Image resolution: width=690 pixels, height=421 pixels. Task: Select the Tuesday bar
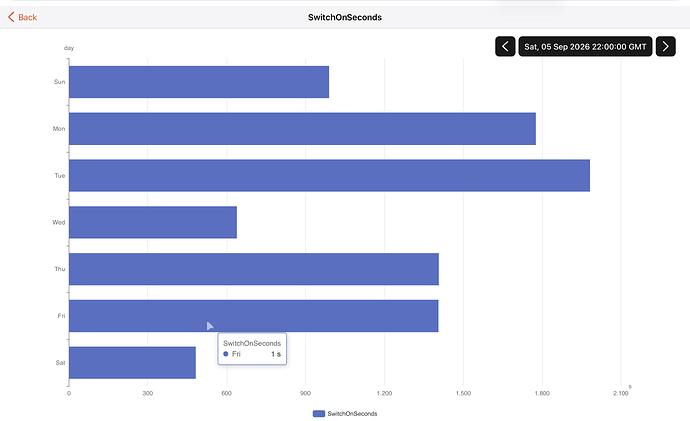tap(329, 176)
